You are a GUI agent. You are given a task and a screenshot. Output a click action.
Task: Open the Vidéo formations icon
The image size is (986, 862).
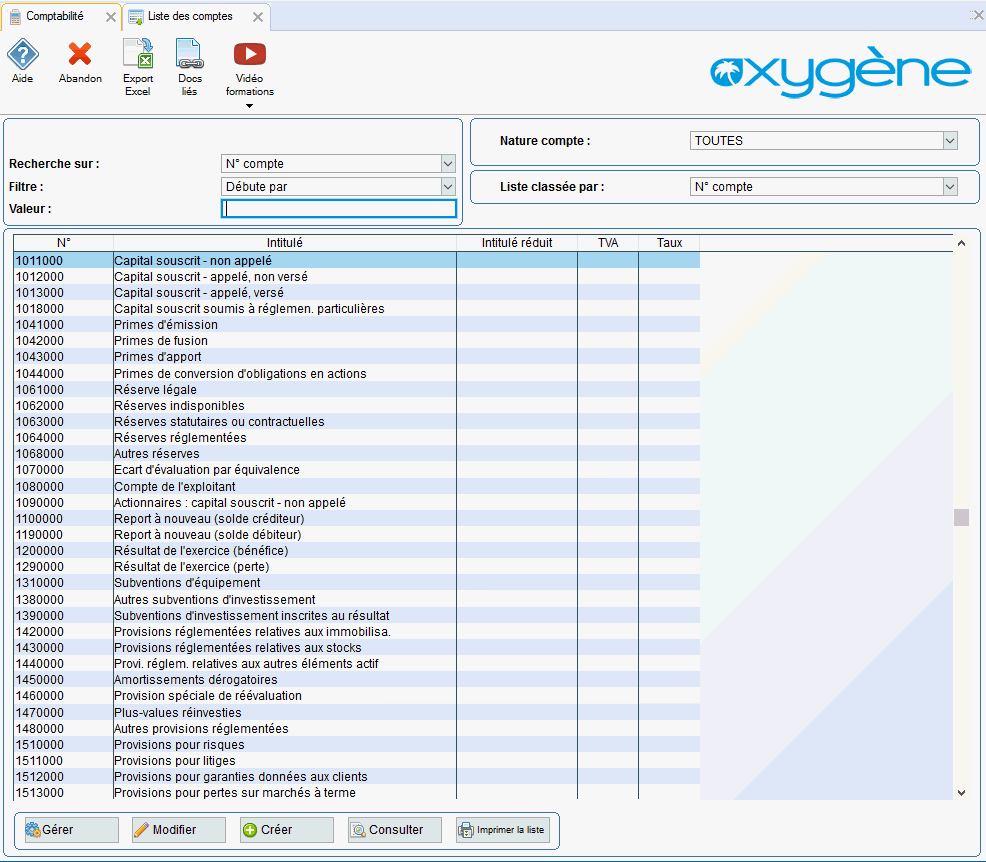pos(249,56)
